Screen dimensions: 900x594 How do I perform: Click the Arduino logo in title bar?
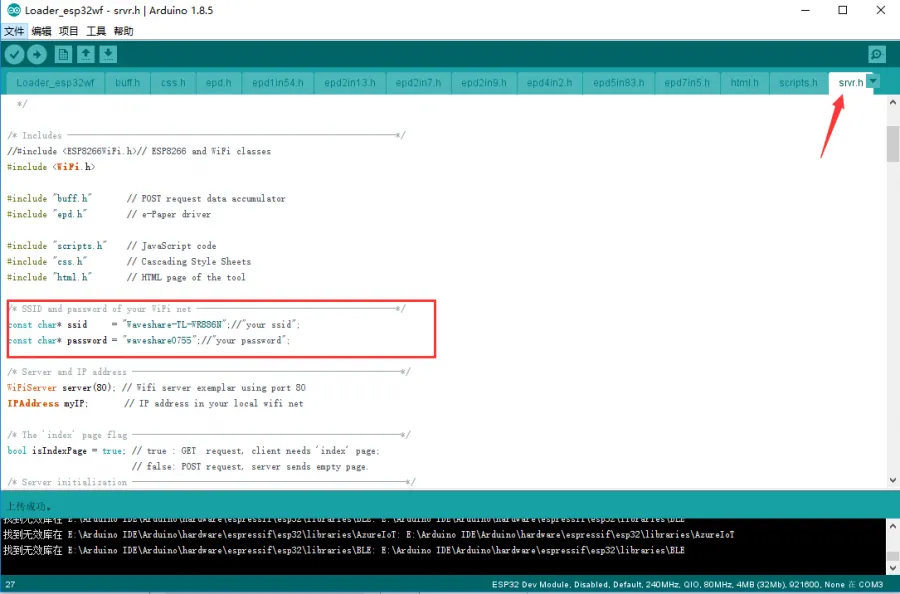tap(11, 10)
